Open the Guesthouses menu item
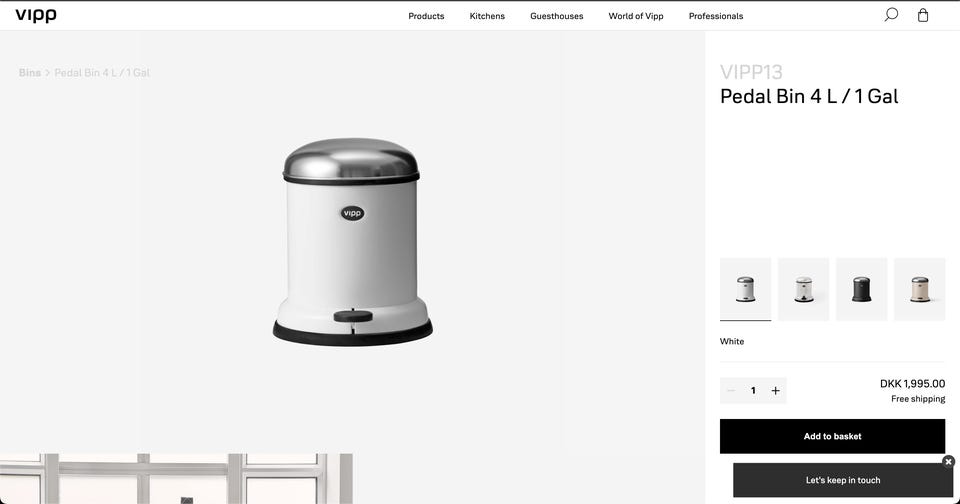960x504 pixels. tap(557, 16)
